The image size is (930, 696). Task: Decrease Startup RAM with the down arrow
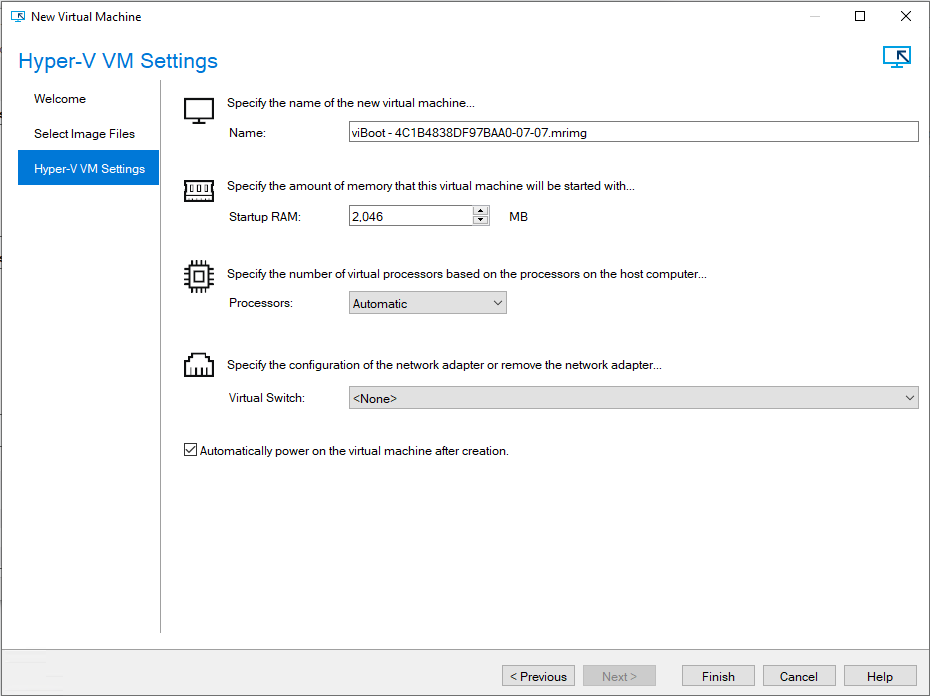point(481,221)
